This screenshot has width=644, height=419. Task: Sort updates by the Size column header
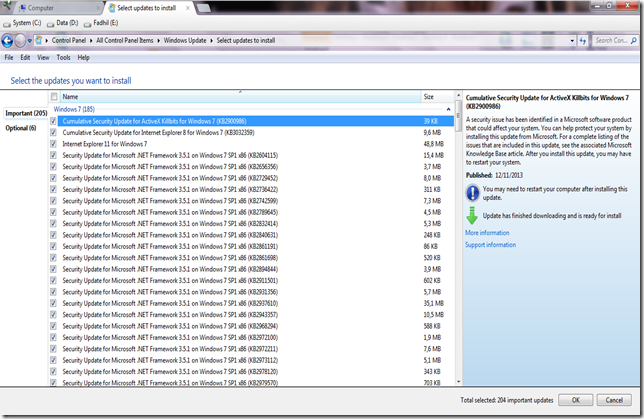coord(437,97)
